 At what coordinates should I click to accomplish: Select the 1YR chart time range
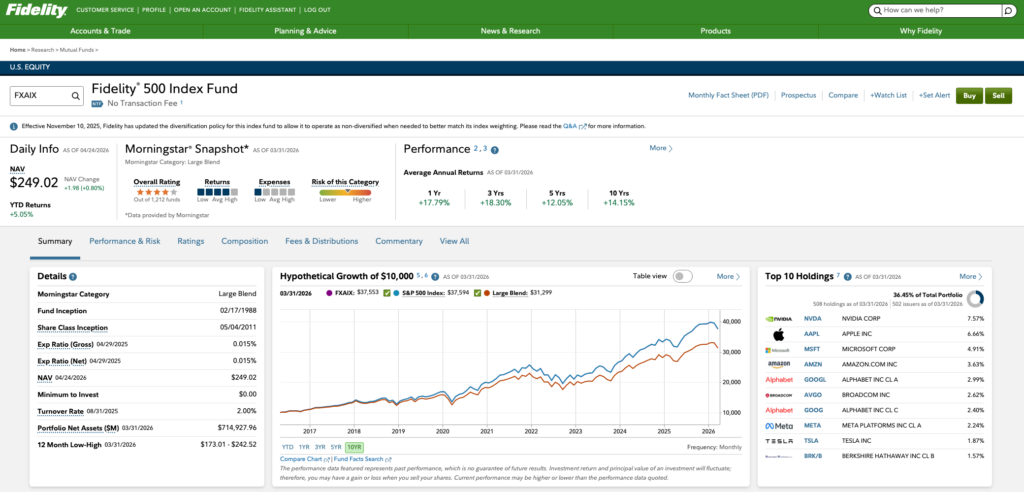point(304,447)
